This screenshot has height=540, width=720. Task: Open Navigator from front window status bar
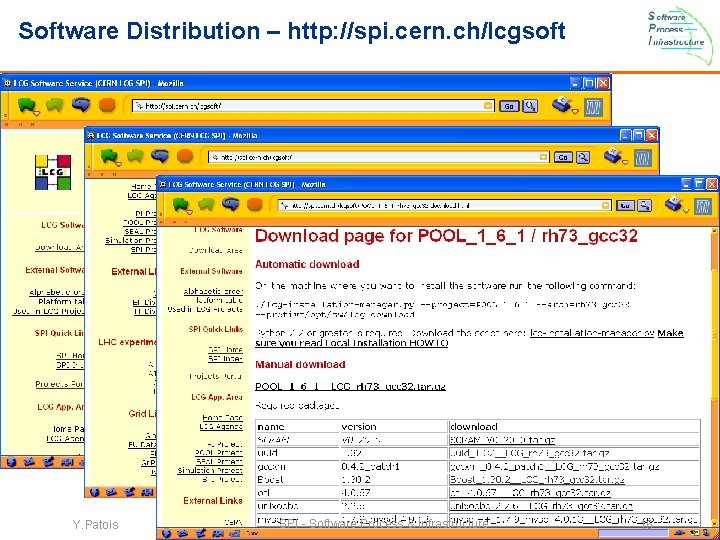click(166, 534)
